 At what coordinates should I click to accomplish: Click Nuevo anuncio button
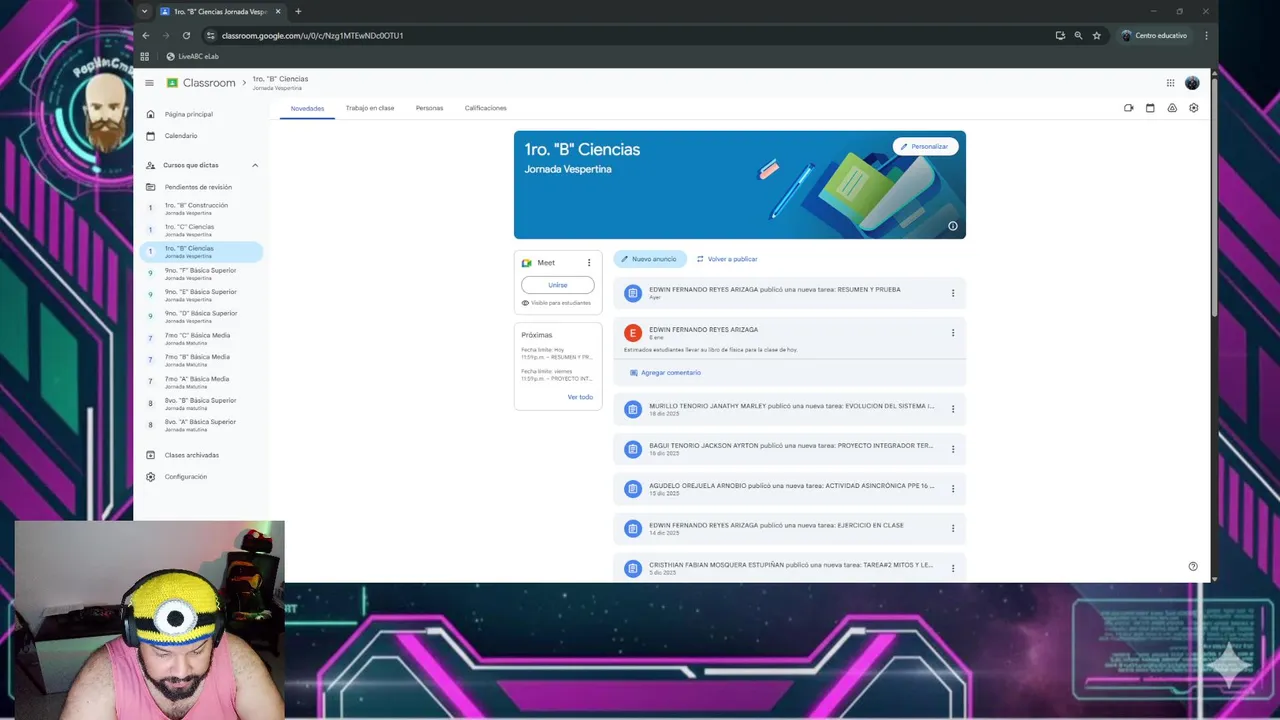[x=650, y=259]
